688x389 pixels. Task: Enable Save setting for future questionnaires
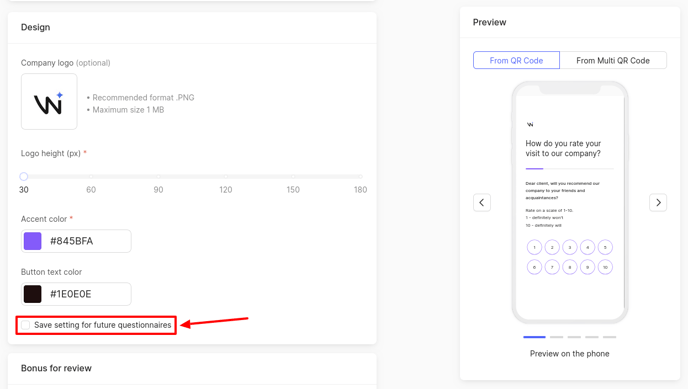tap(25, 325)
